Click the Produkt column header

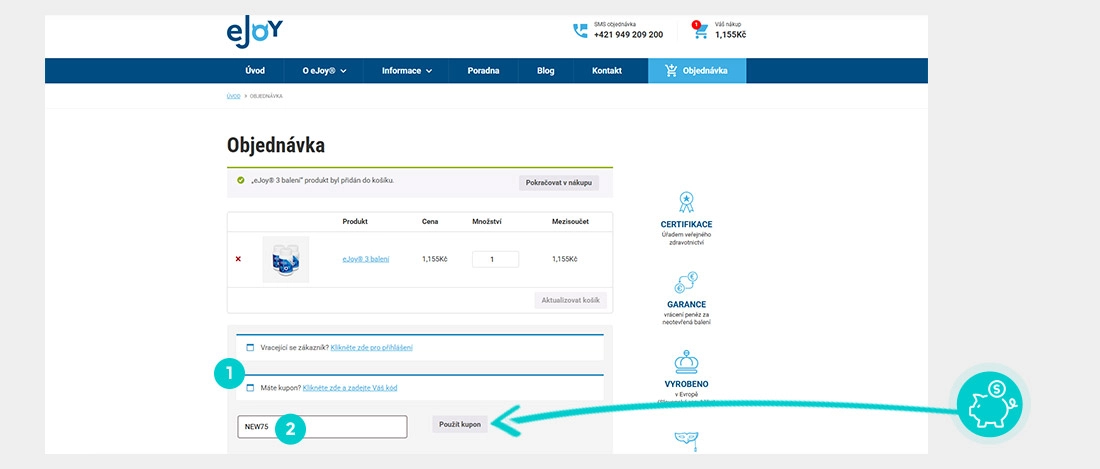[355, 222]
